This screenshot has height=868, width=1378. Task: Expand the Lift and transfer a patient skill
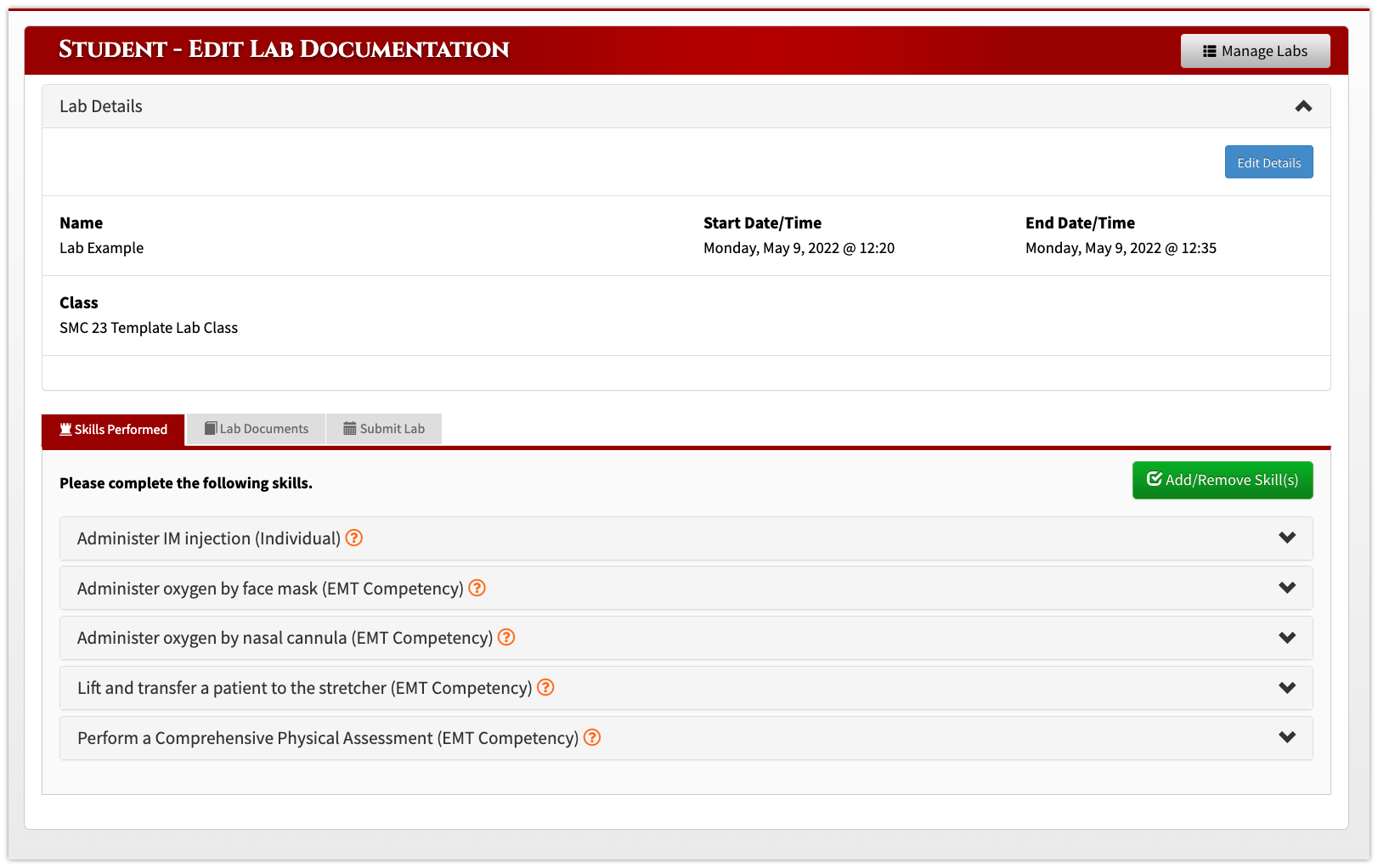(1288, 688)
